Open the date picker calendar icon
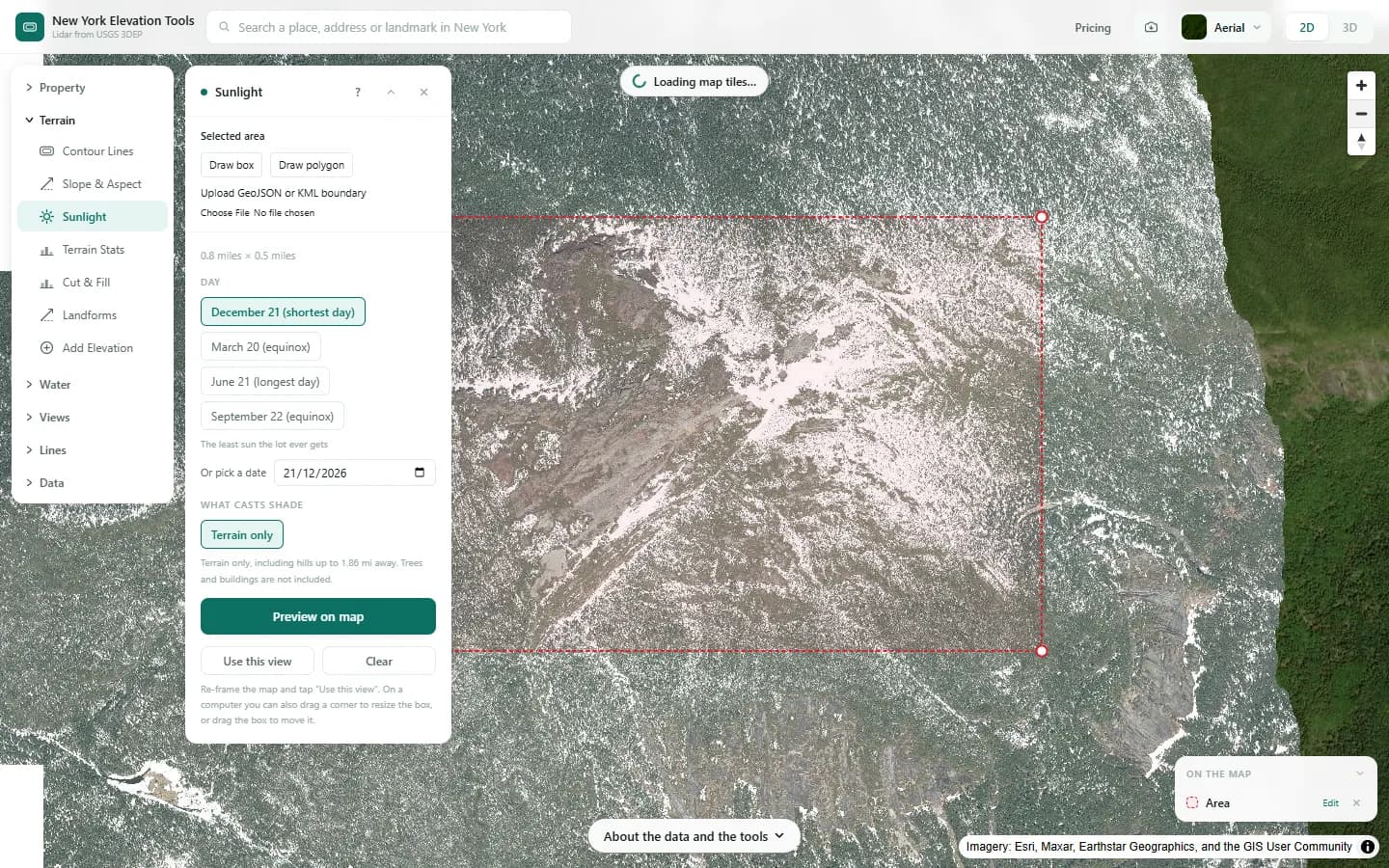This screenshot has width=1389, height=868. click(420, 473)
